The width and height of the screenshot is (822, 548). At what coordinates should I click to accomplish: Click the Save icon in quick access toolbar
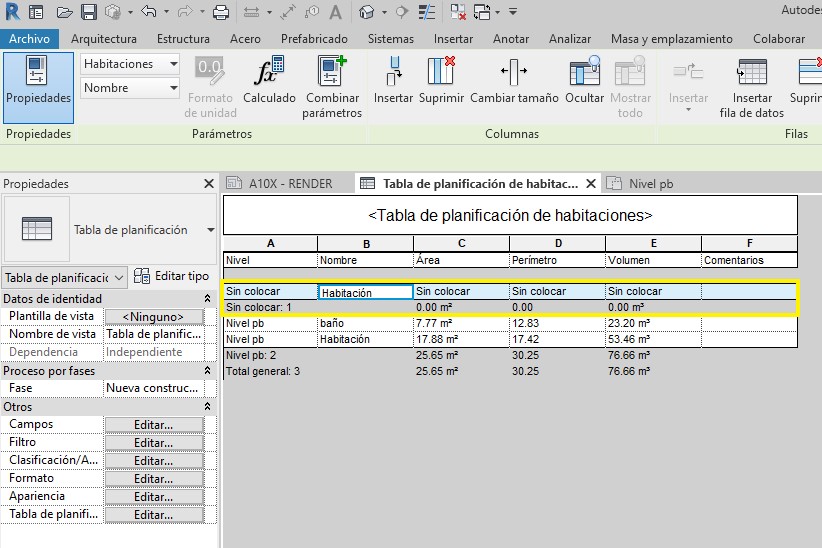point(88,12)
